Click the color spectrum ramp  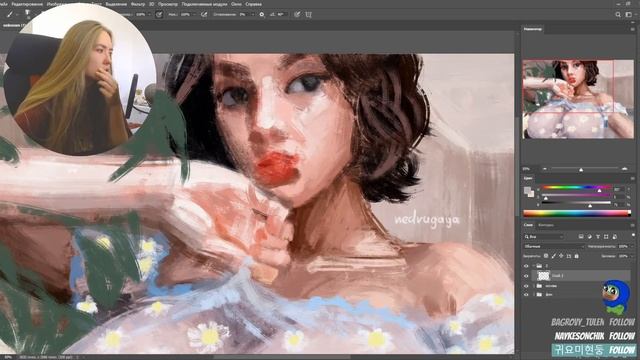click(x=577, y=213)
